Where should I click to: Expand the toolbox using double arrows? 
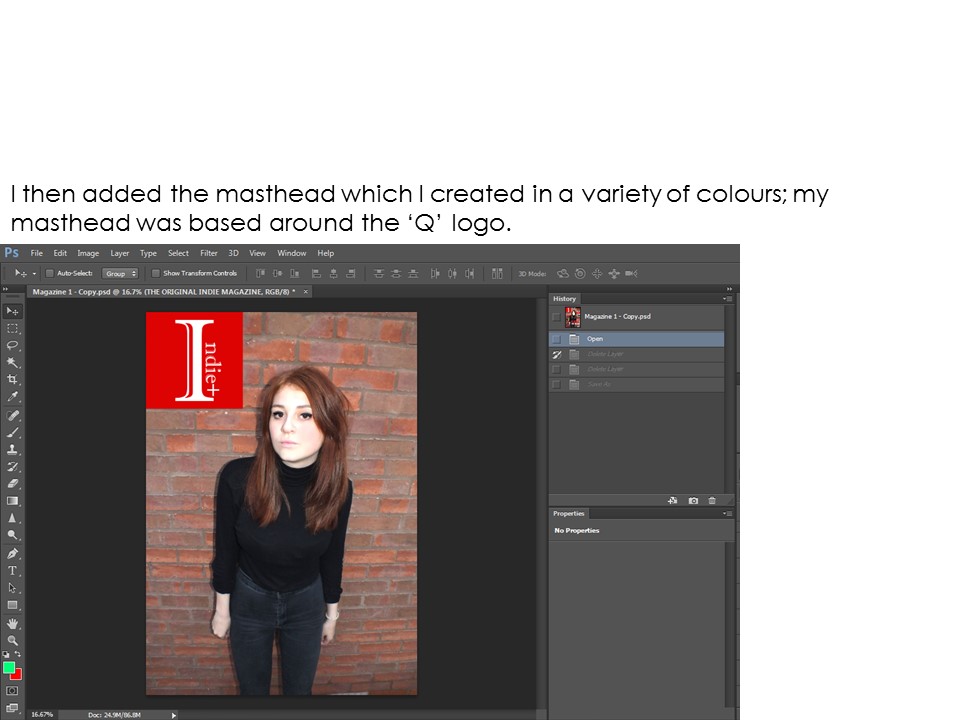6,289
